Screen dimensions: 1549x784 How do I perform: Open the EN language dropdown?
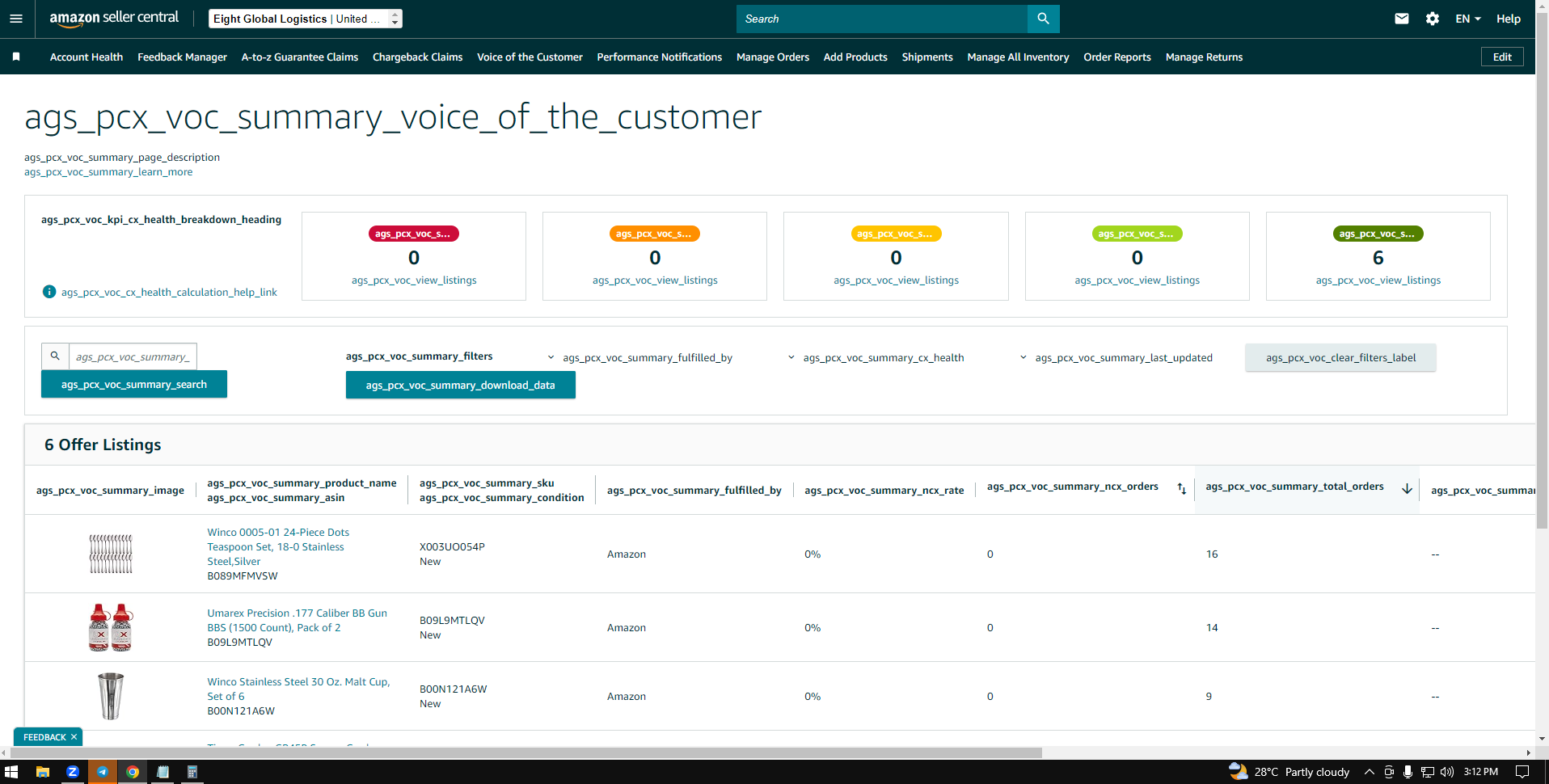click(x=1468, y=19)
